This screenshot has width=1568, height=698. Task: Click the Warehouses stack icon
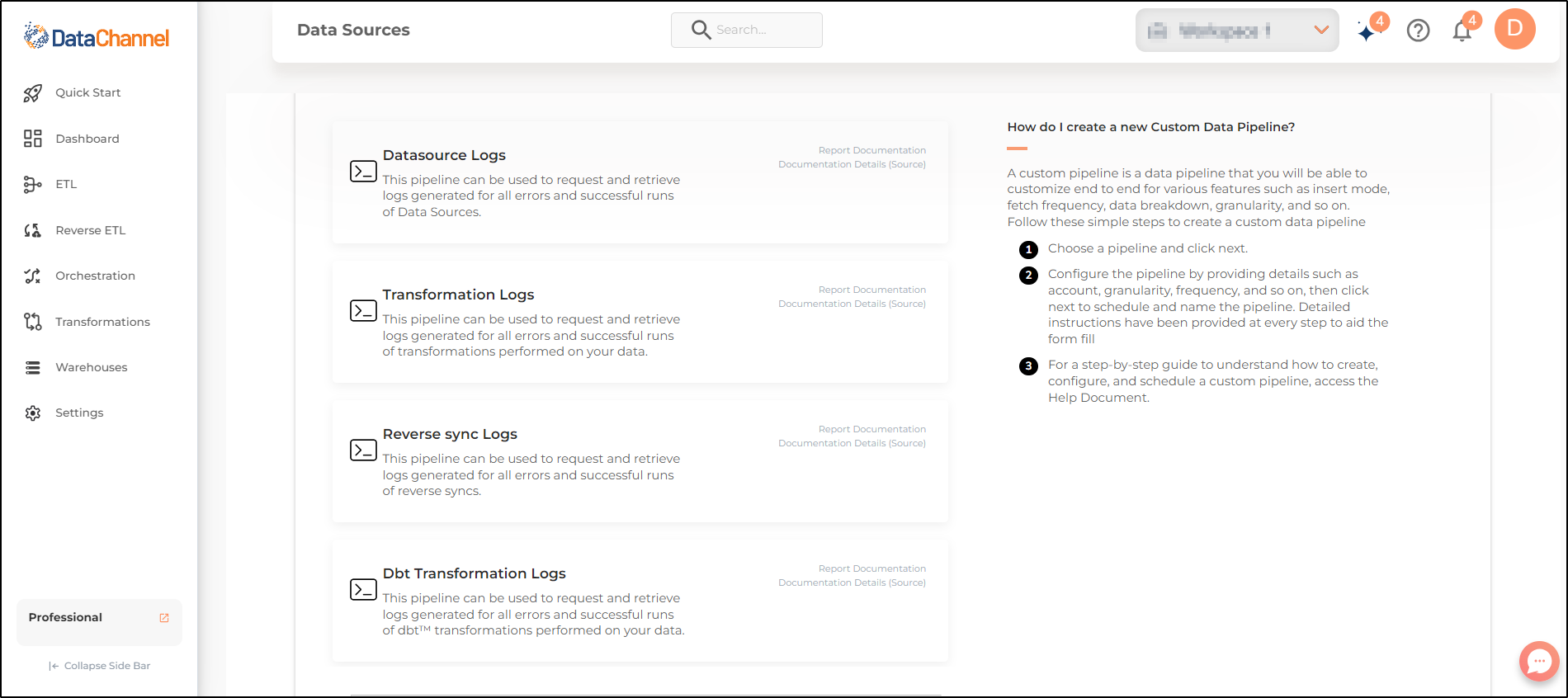pyautogui.click(x=33, y=367)
